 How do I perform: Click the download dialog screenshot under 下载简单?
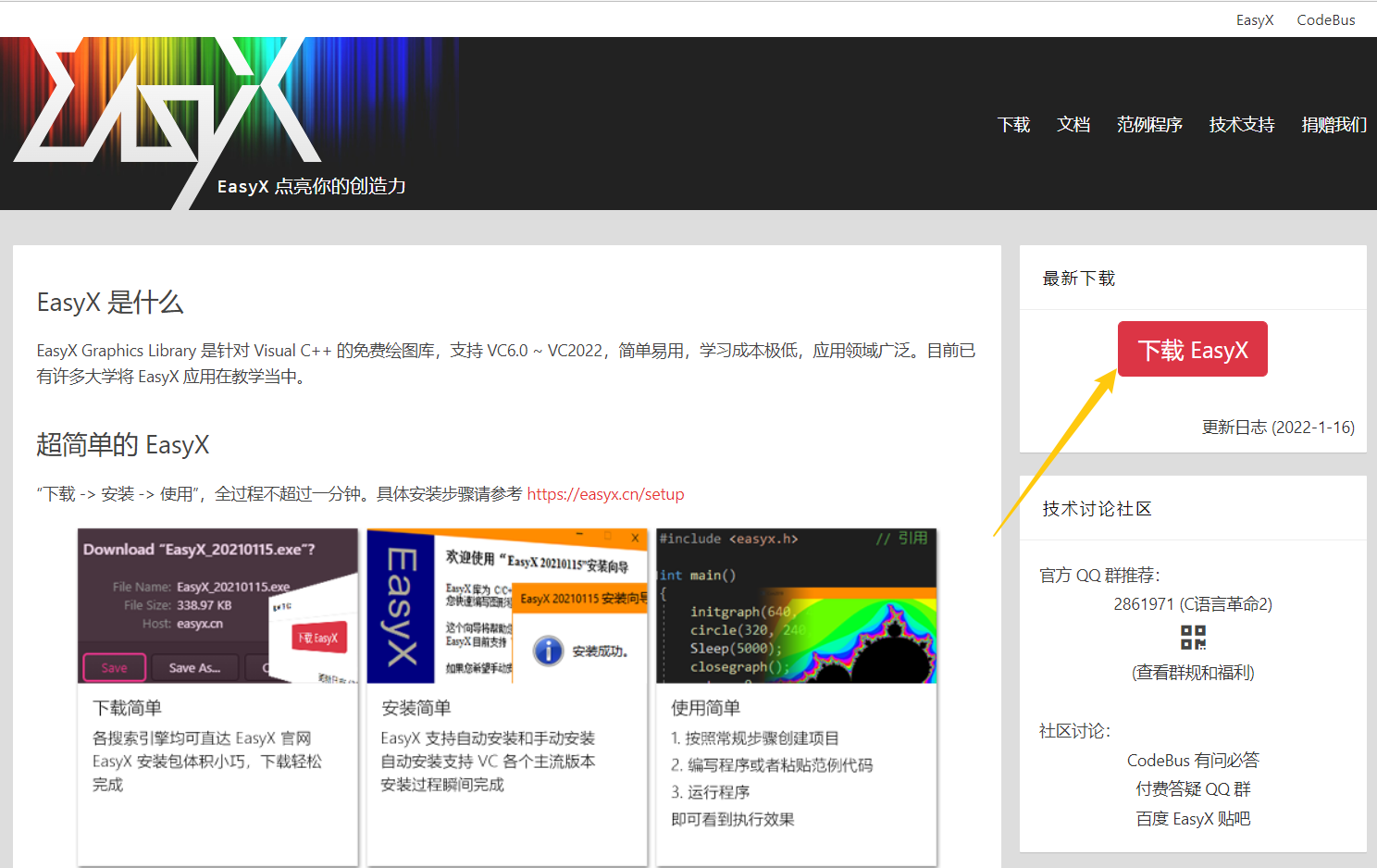click(217, 605)
